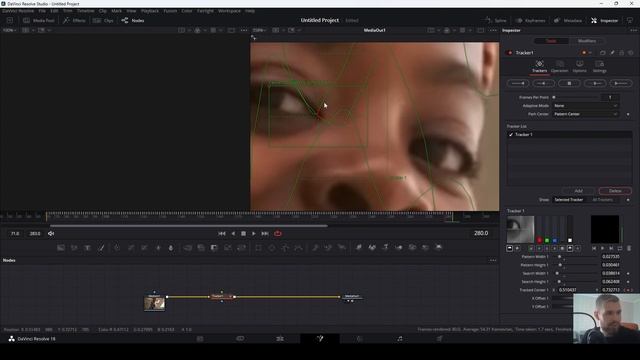The width and height of the screenshot is (640, 360).
Task: Select the Text+ tool in toolbar
Action: [87, 247]
